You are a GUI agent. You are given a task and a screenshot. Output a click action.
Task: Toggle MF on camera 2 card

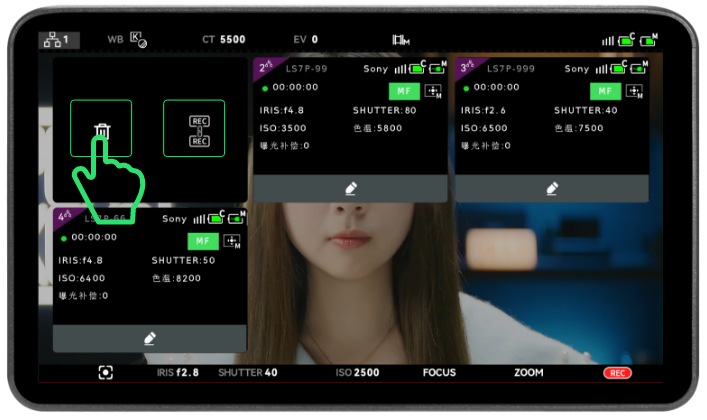coord(403,91)
